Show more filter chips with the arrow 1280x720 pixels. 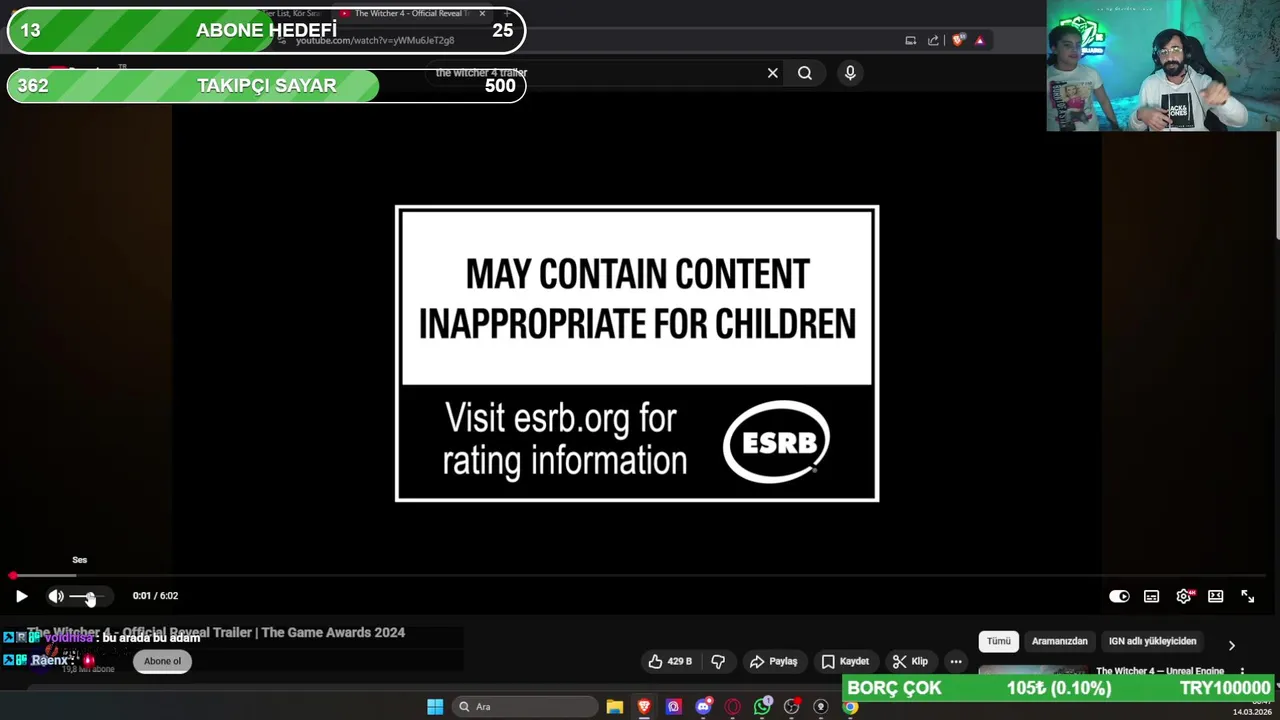click(1231, 645)
